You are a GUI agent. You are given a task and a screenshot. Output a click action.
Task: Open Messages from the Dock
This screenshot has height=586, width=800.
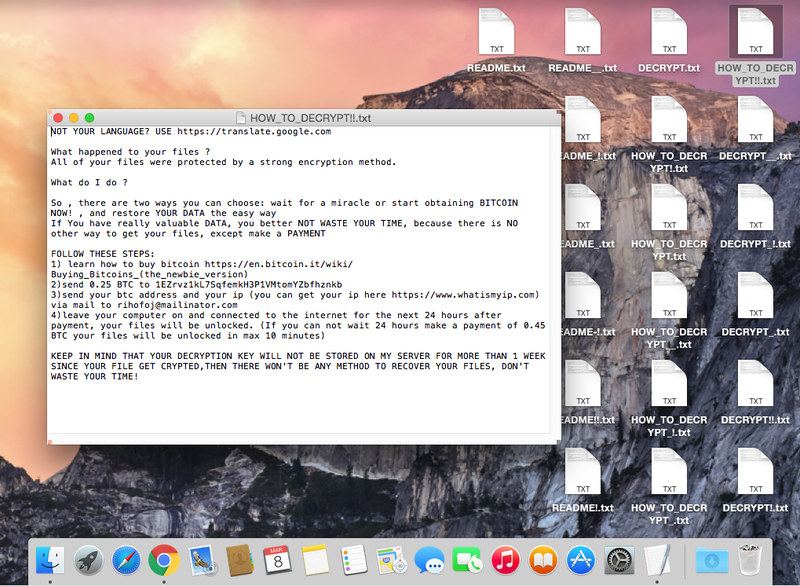(x=430, y=562)
